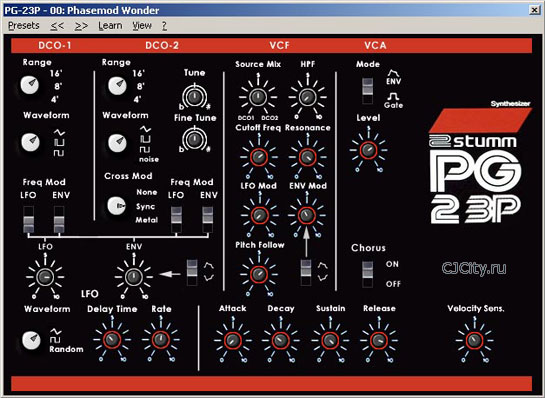
Task: Toggle the DCO-1 Freq Mod LFO switch
Action: (x=29, y=219)
